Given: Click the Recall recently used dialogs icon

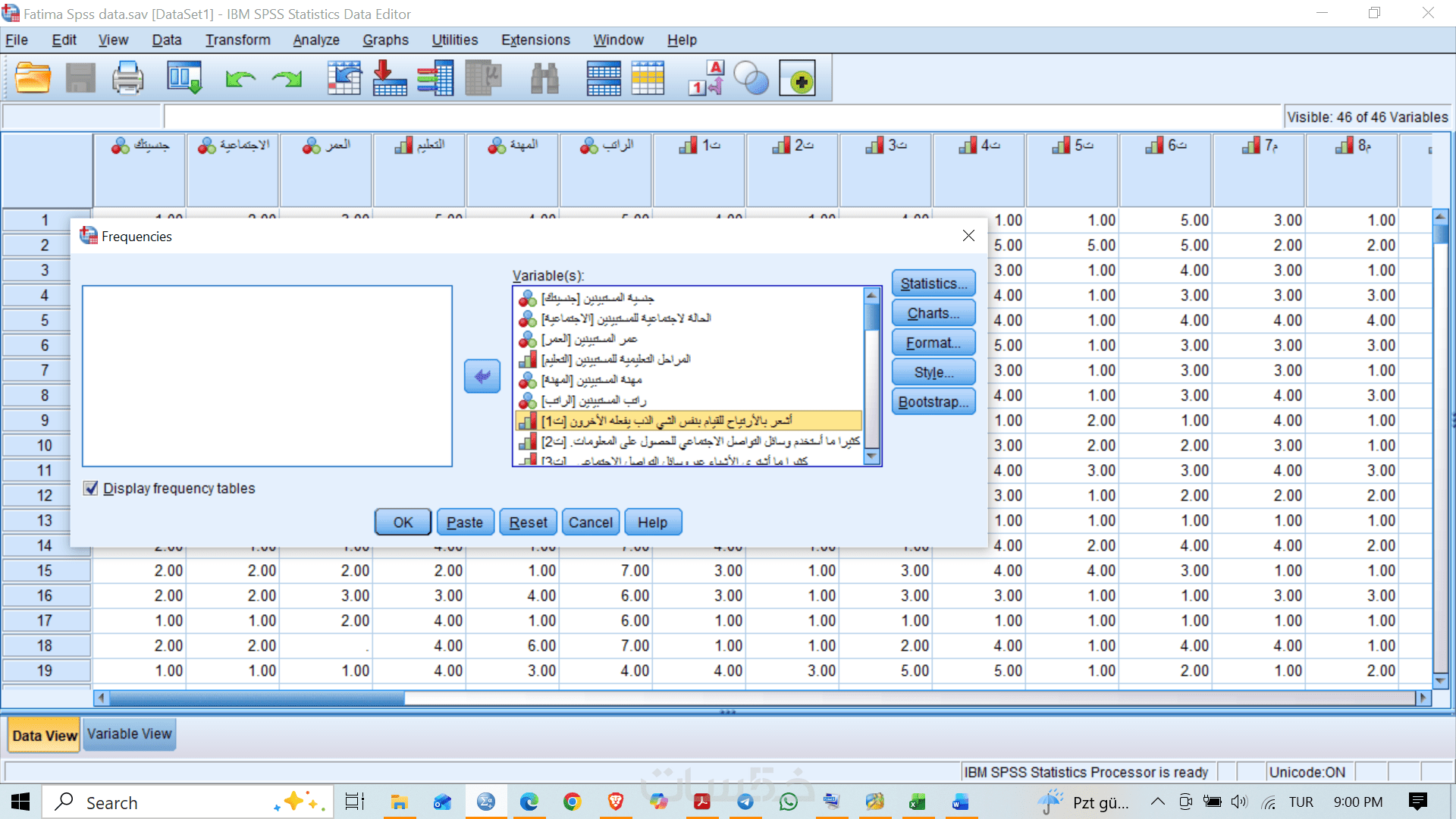Looking at the screenshot, I should click(x=184, y=78).
